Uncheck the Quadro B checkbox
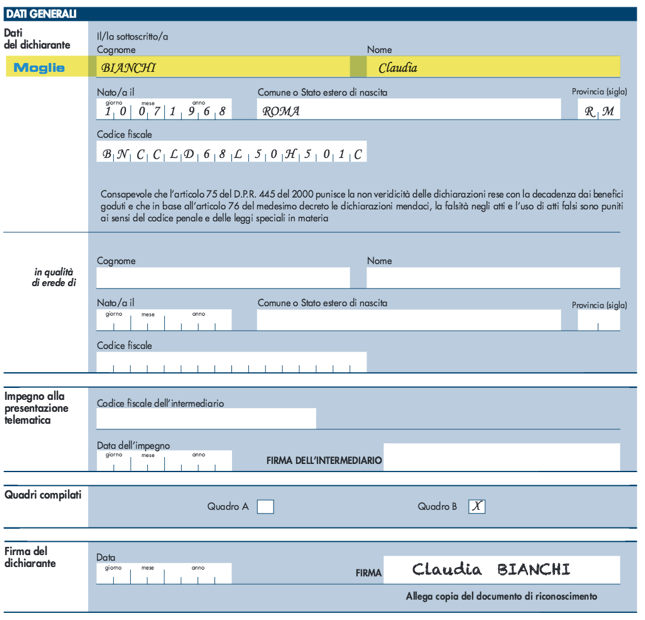The width and height of the screenshot is (645, 620). click(x=477, y=507)
